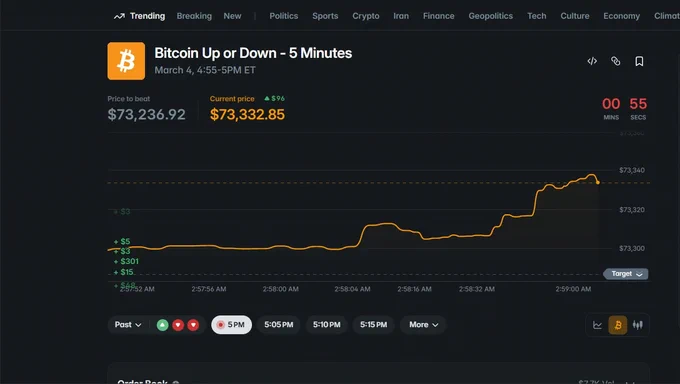
Task: Click the orange current price dot on chart
Action: (598, 182)
